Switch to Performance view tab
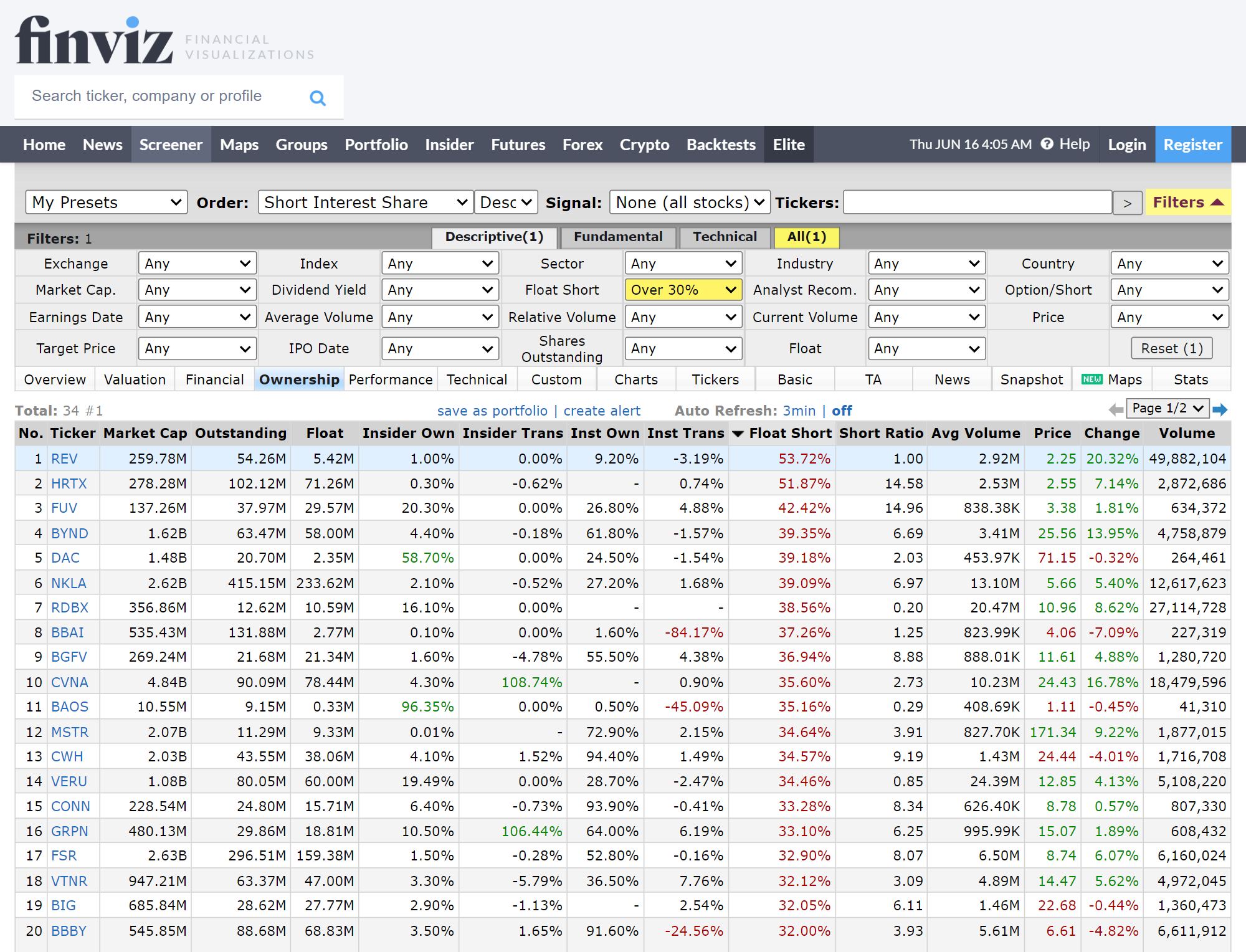This screenshot has width=1246, height=952. (391, 379)
